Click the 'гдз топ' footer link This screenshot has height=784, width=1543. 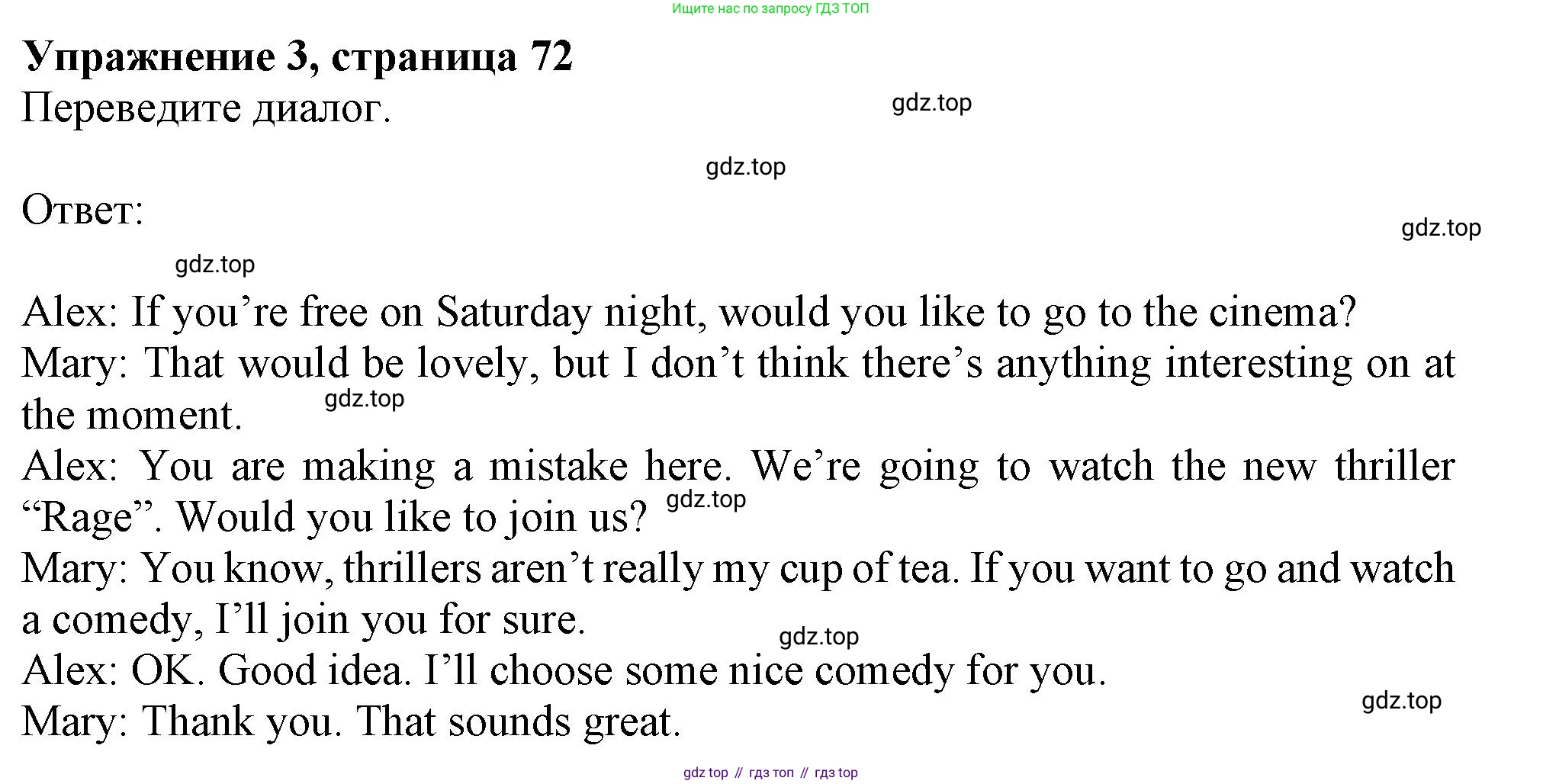pos(771,773)
